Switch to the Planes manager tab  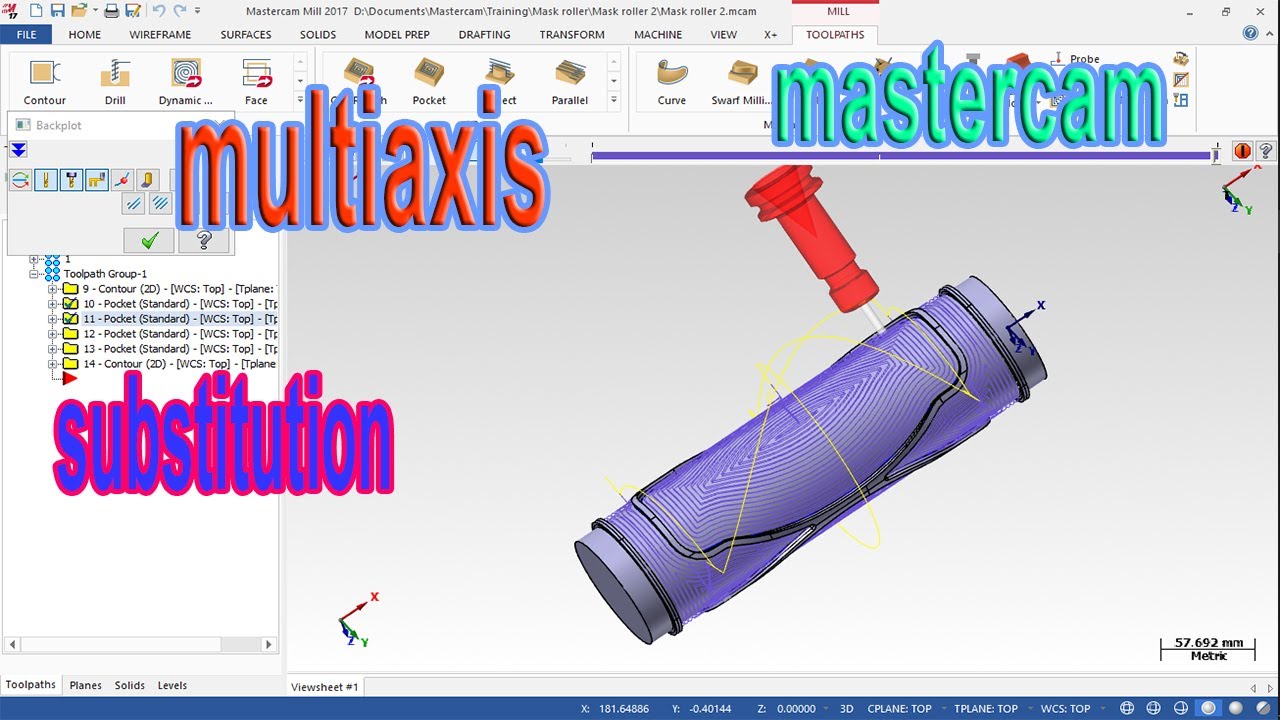point(85,685)
